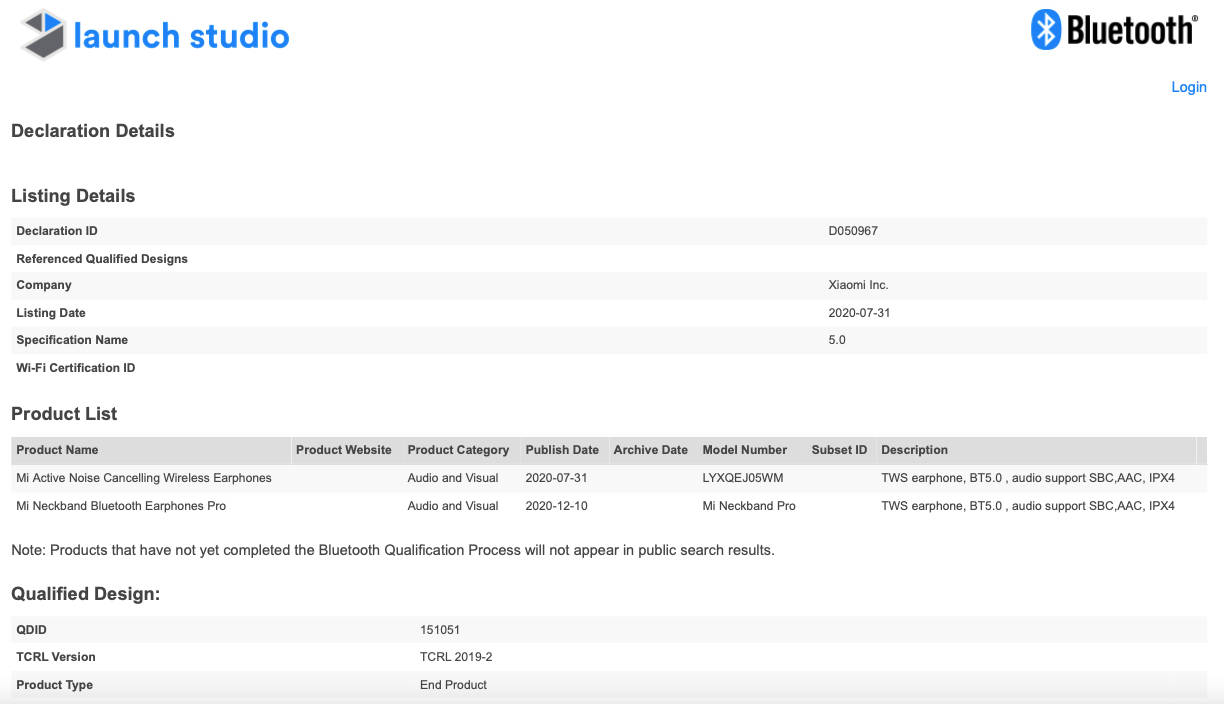1224x704 pixels.
Task: Select the Declaration ID value D050967
Action: (x=853, y=231)
